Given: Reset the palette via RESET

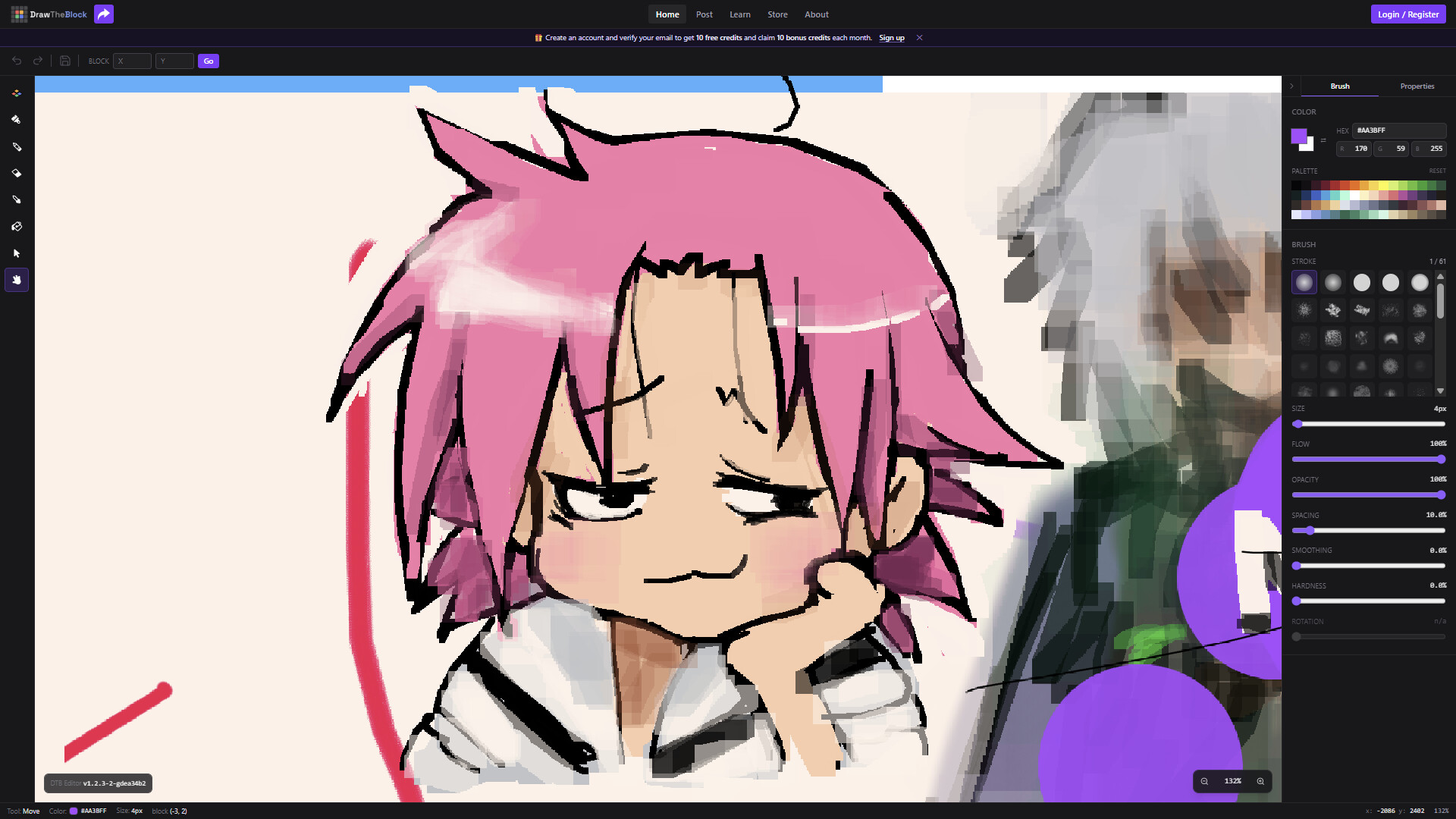Looking at the screenshot, I should pos(1438,171).
